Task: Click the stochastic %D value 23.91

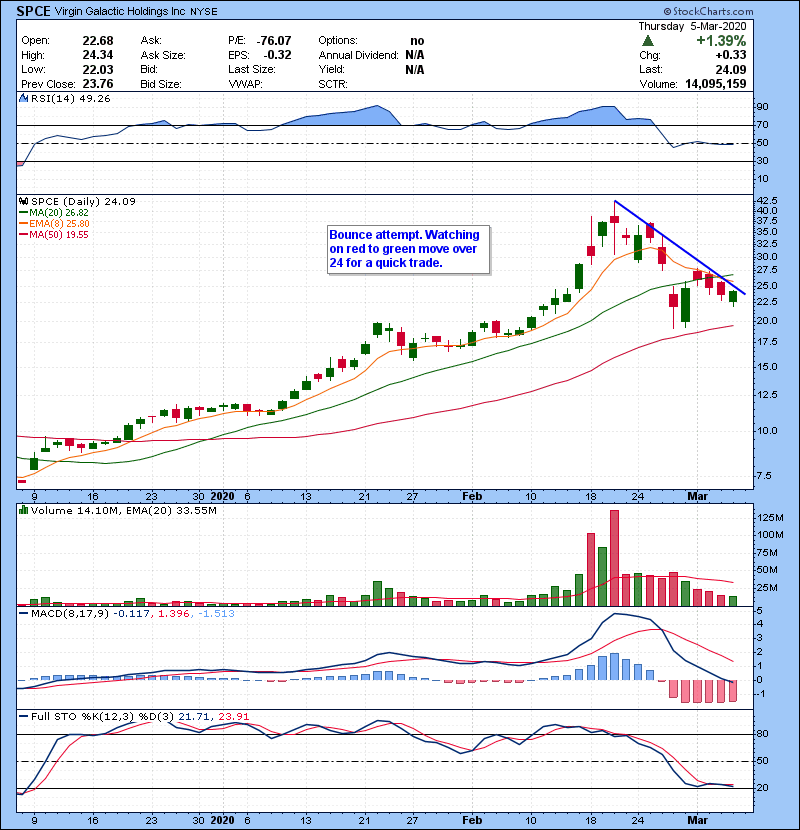Action: [x=233, y=717]
